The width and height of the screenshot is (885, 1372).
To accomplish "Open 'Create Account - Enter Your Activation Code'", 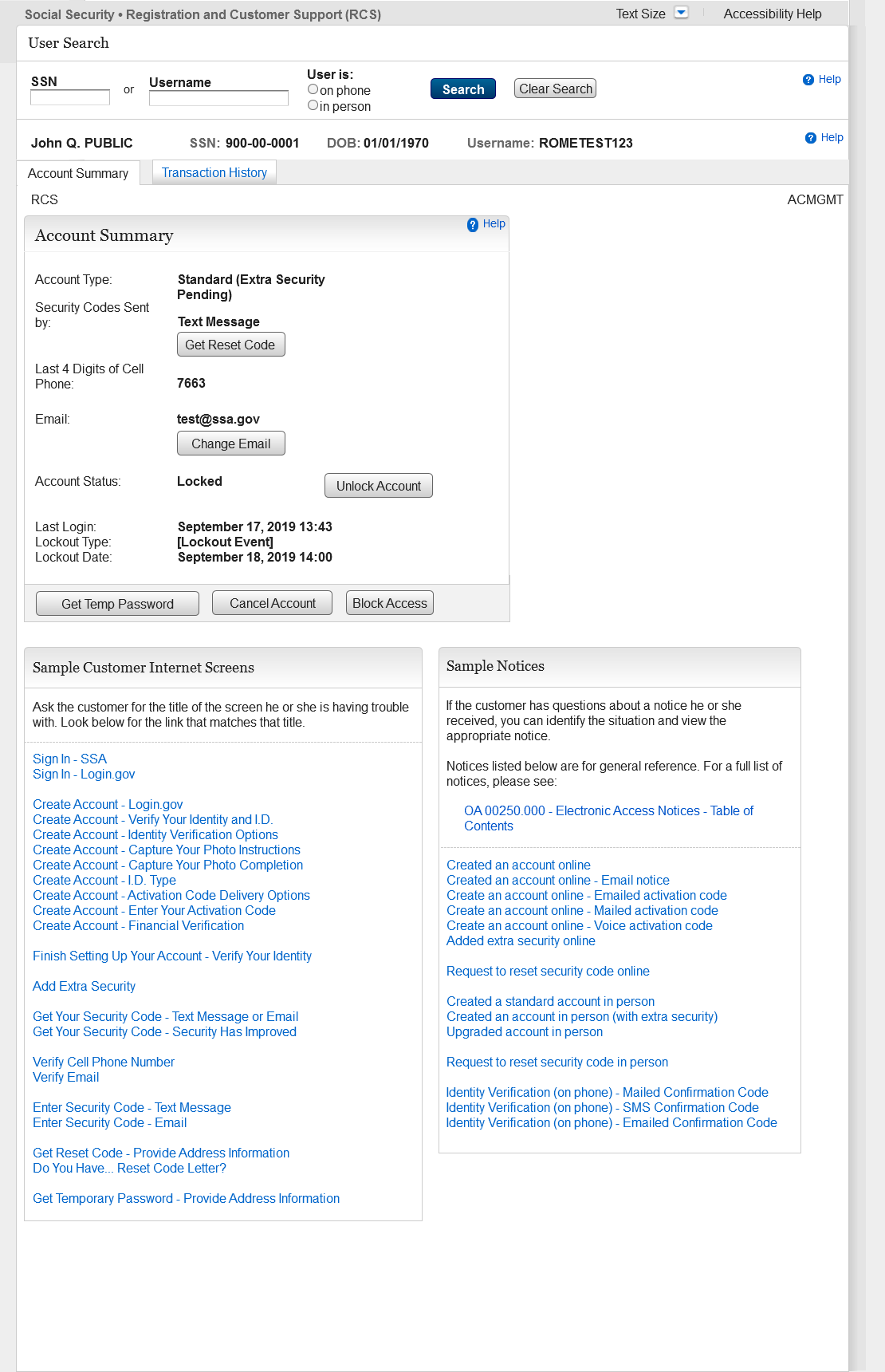I will pos(154,910).
